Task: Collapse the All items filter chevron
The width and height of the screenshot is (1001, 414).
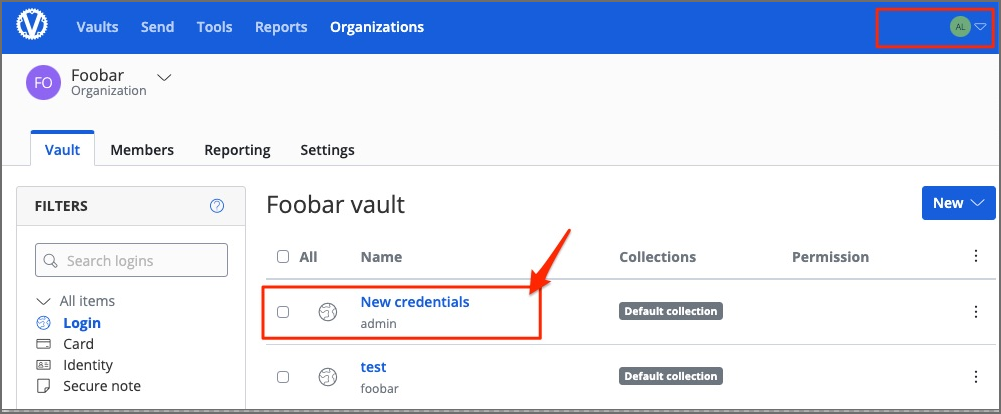Action: [43, 301]
